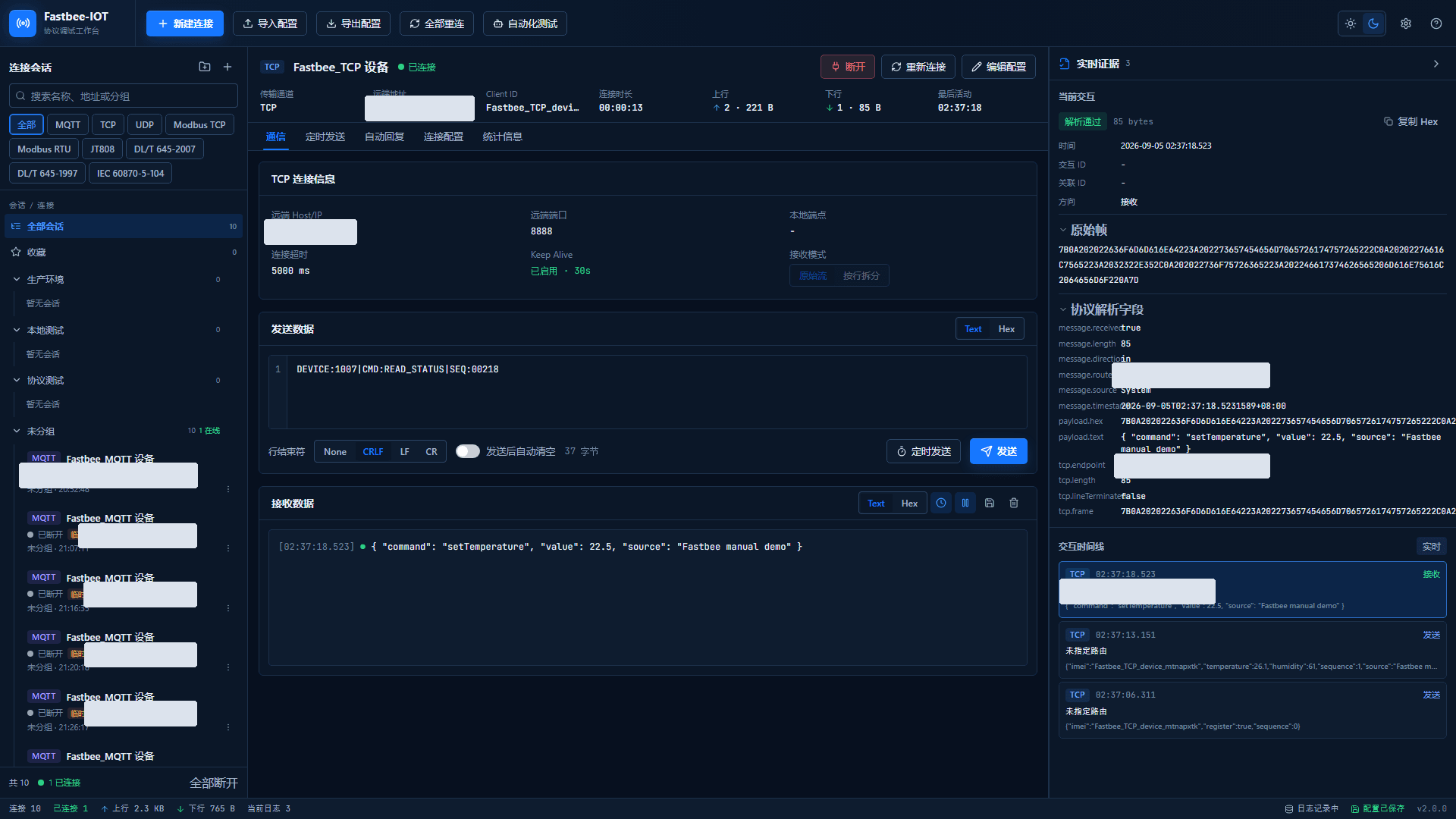Collapse 原始帧 section
This screenshot has height=819, width=1456.
(x=1063, y=230)
